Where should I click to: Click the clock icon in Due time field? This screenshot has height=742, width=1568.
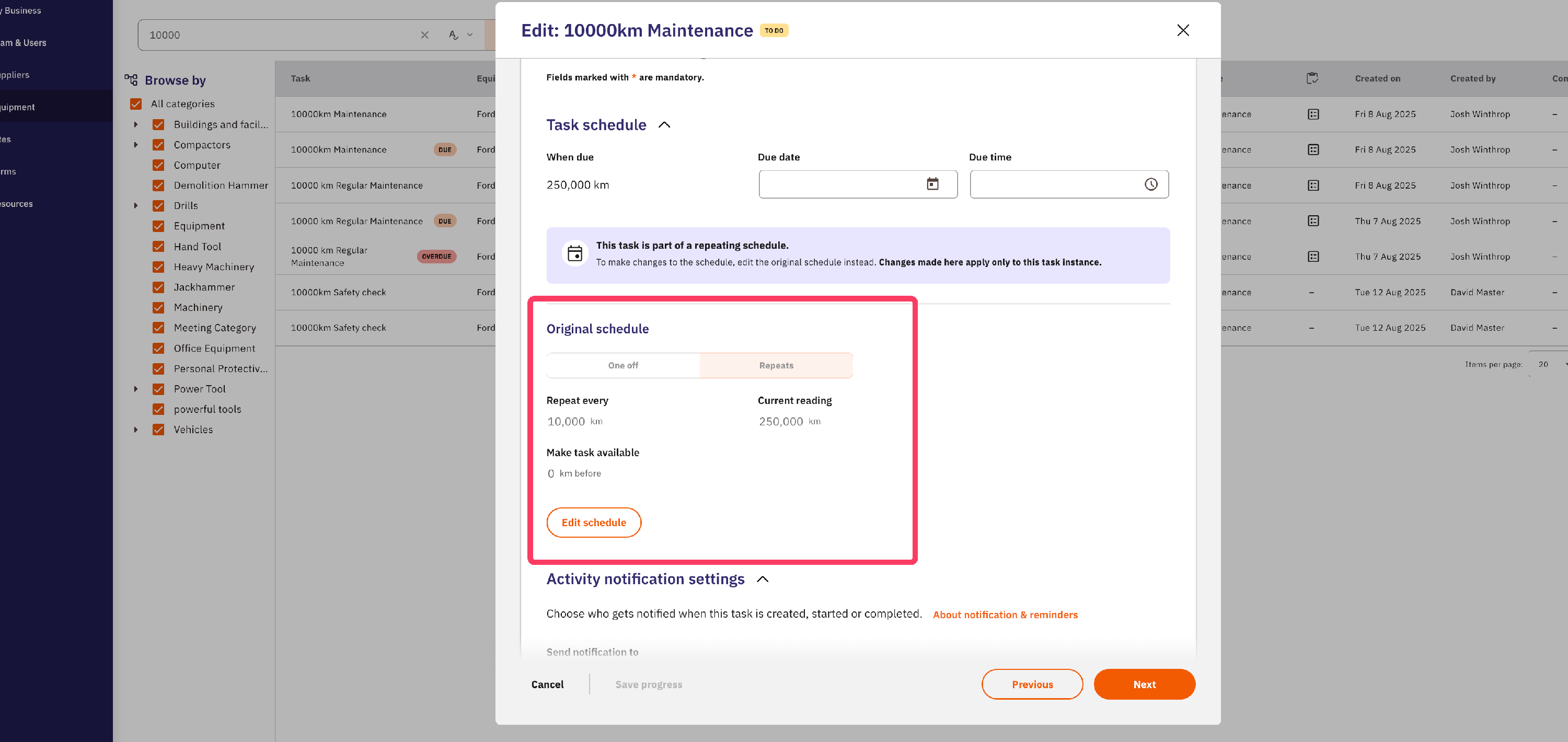1150,184
